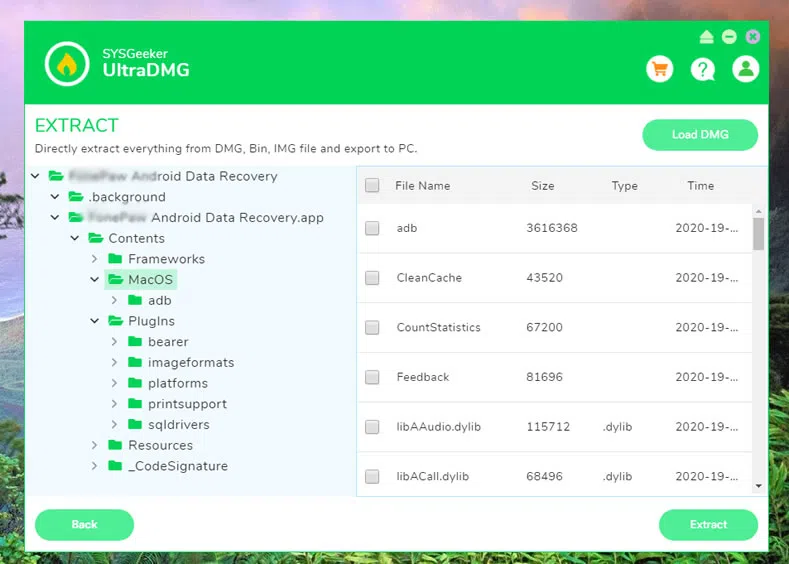The image size is (789, 564).
Task: Click the eject-style icon in title bar
Action: 707,37
